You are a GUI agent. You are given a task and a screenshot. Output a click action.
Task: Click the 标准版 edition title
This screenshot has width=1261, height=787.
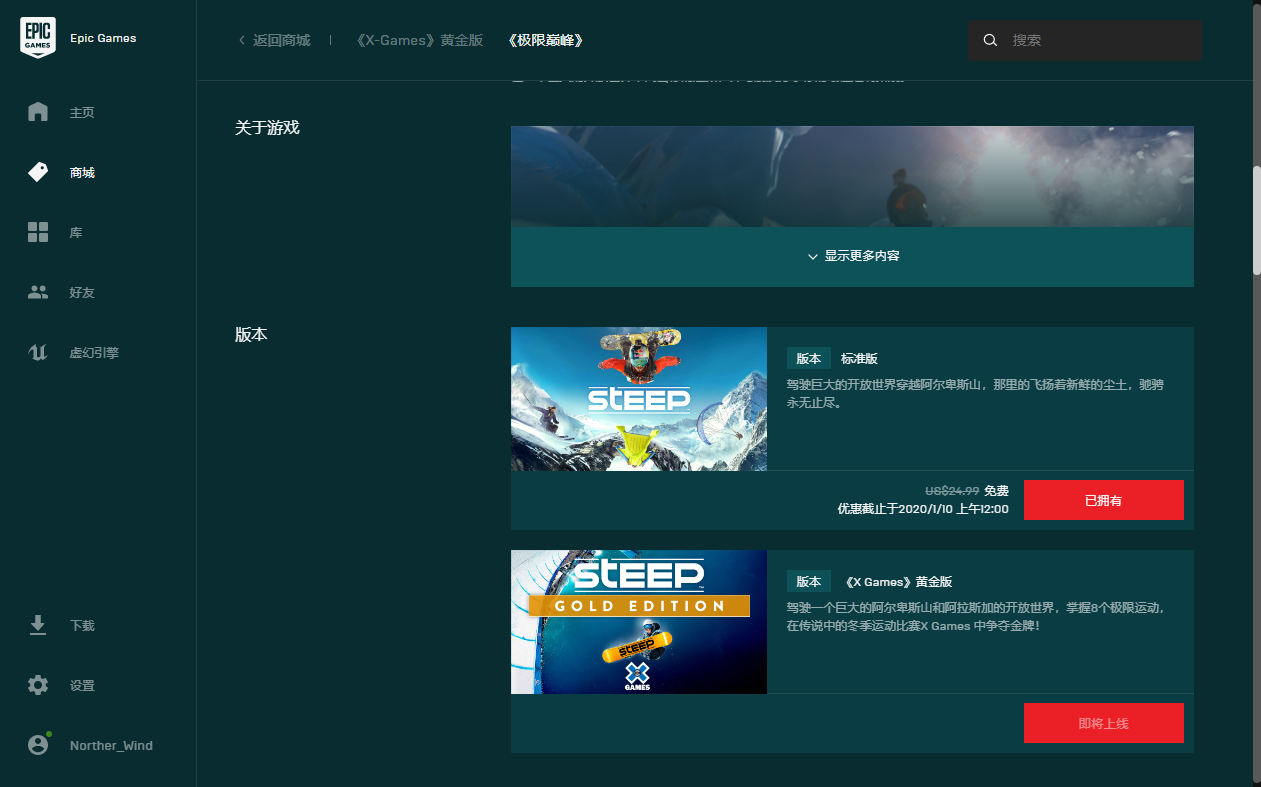pos(859,359)
